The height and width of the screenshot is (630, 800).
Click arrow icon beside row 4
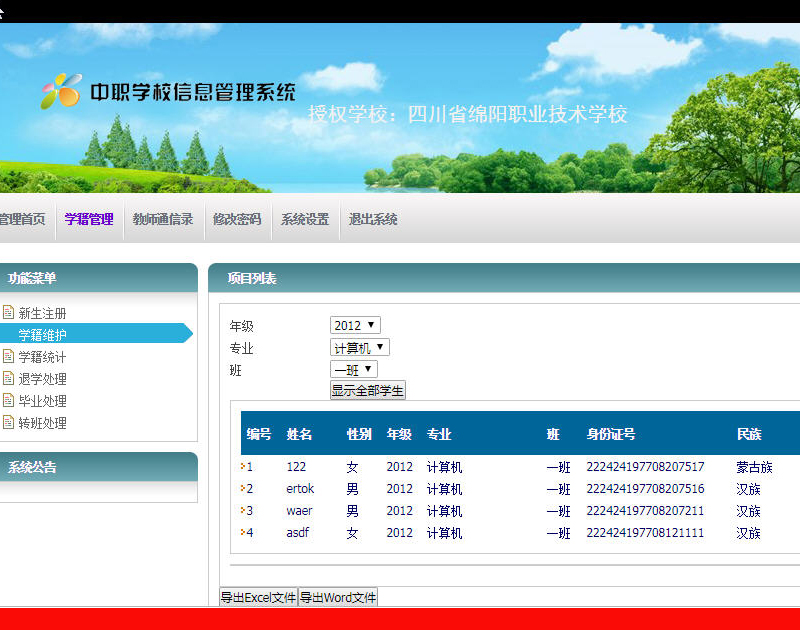point(243,533)
